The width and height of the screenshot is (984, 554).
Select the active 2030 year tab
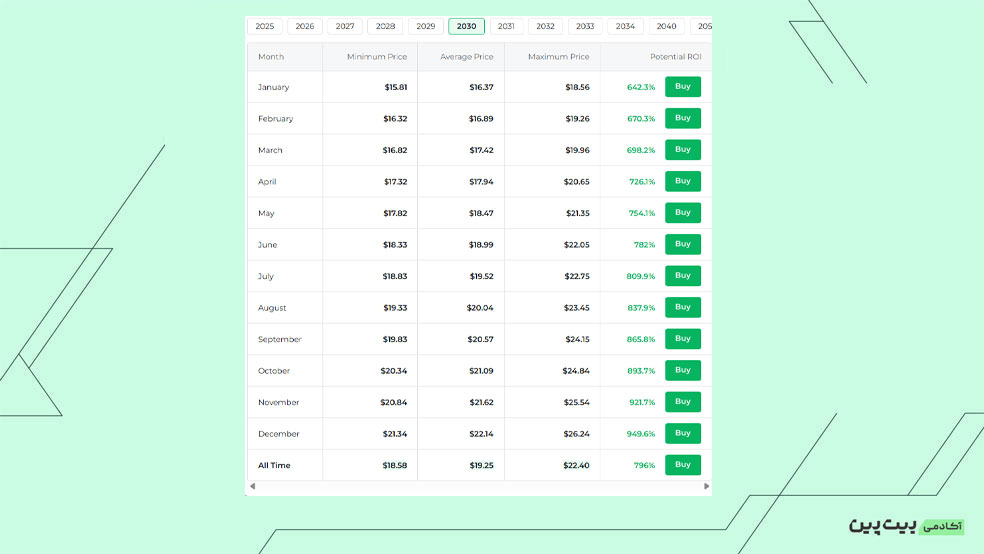tap(466, 26)
